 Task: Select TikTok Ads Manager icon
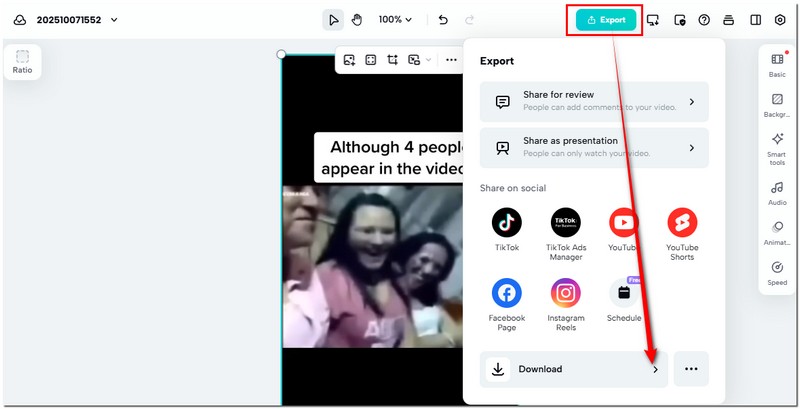coord(565,222)
